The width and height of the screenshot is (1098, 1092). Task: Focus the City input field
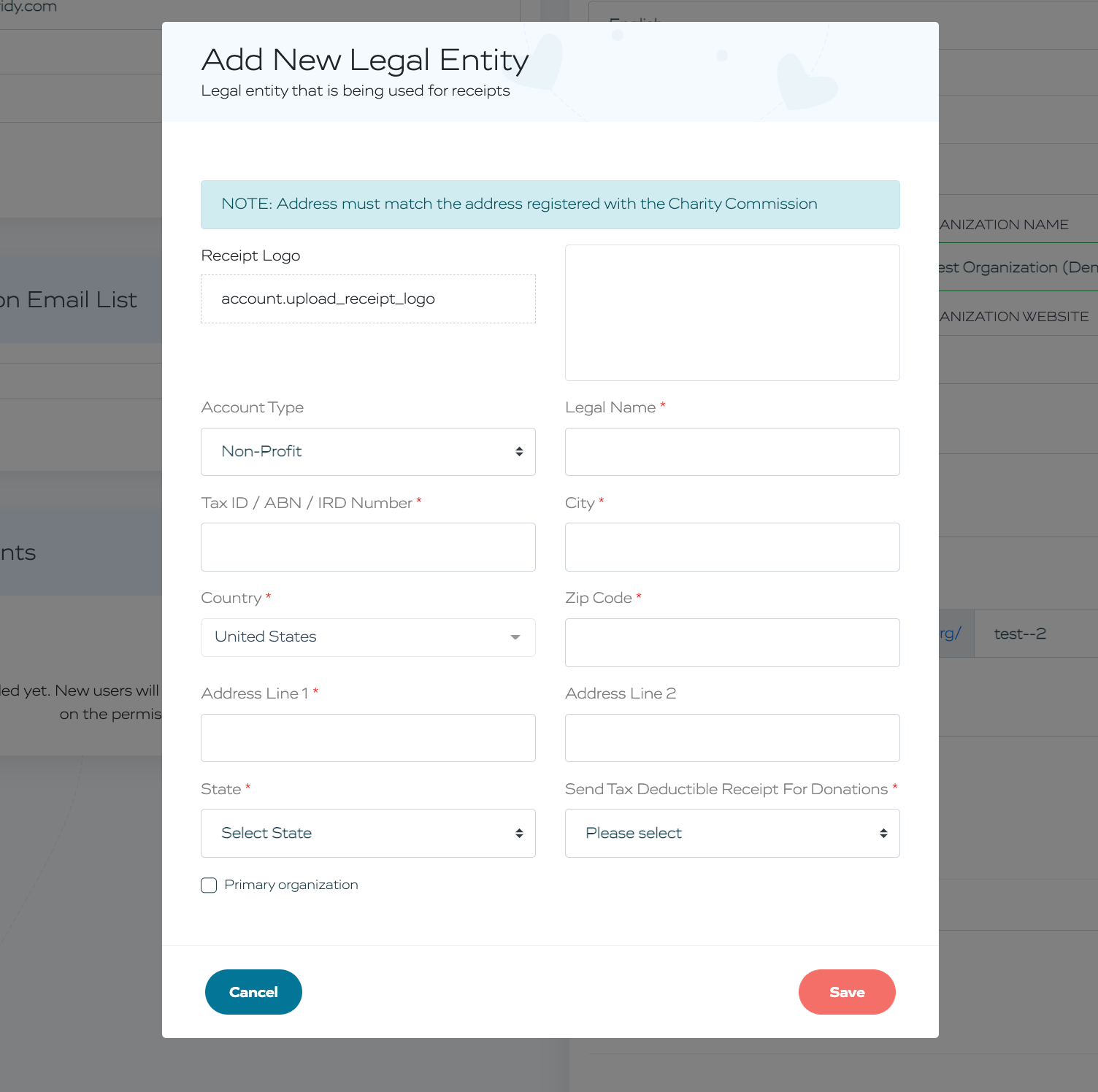(732, 547)
